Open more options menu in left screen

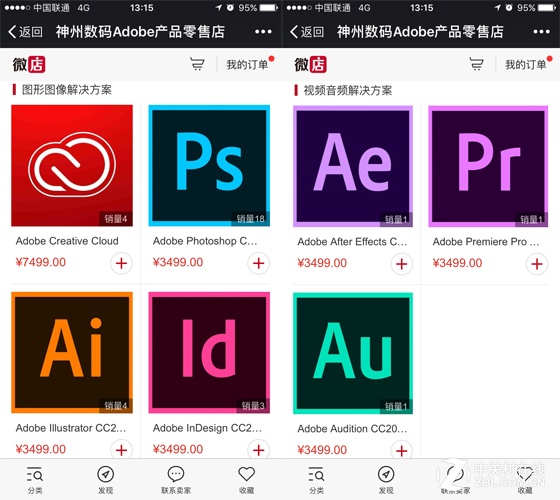pyautogui.click(x=263, y=32)
